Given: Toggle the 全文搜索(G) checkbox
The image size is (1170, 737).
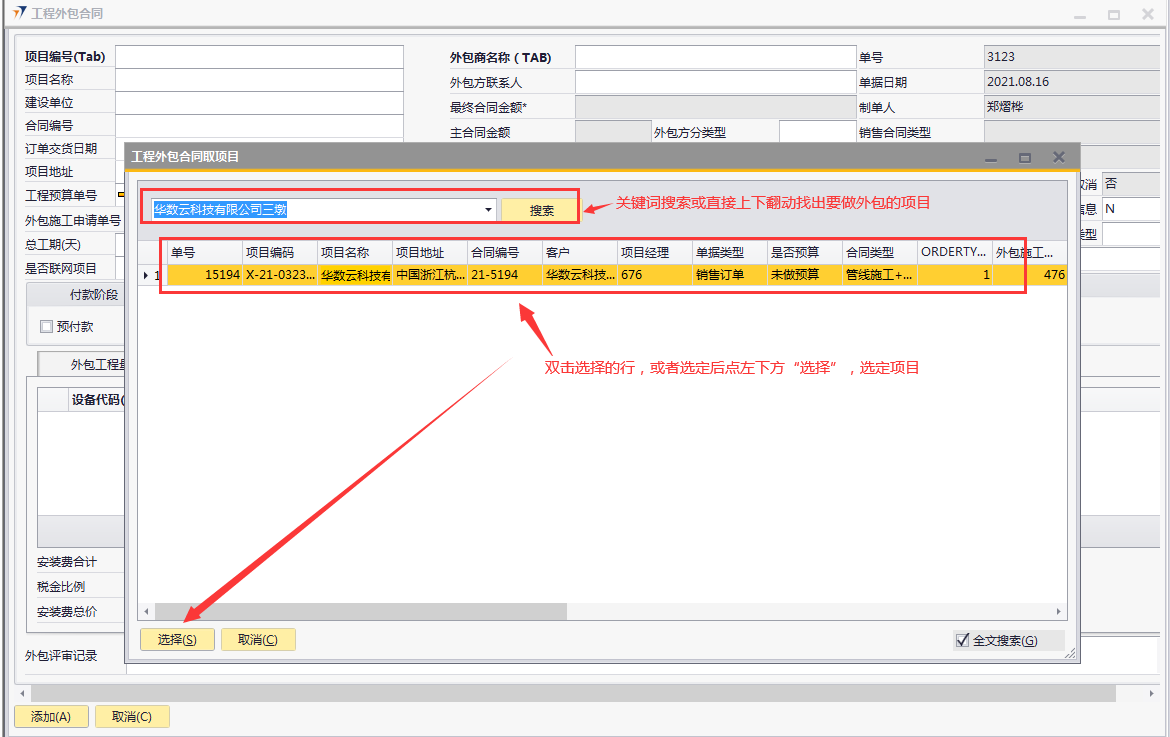Looking at the screenshot, I should (963, 641).
